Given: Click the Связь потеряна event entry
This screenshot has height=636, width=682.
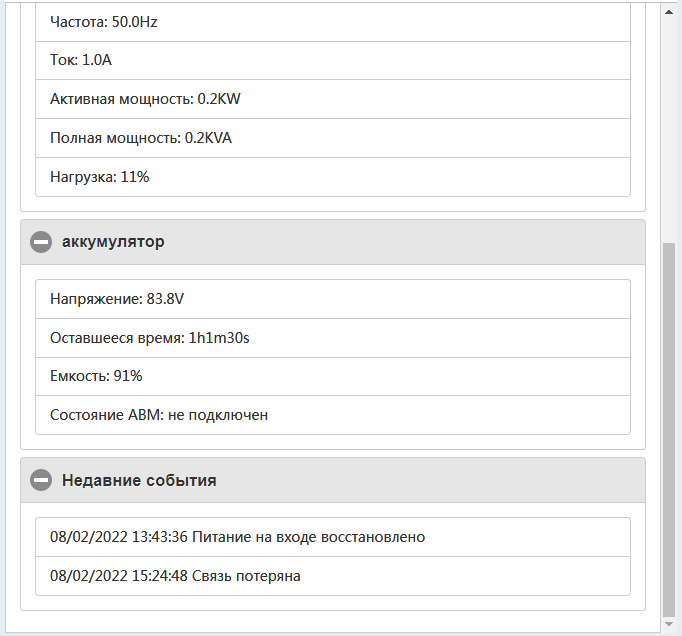Looking at the screenshot, I should pos(247,576).
